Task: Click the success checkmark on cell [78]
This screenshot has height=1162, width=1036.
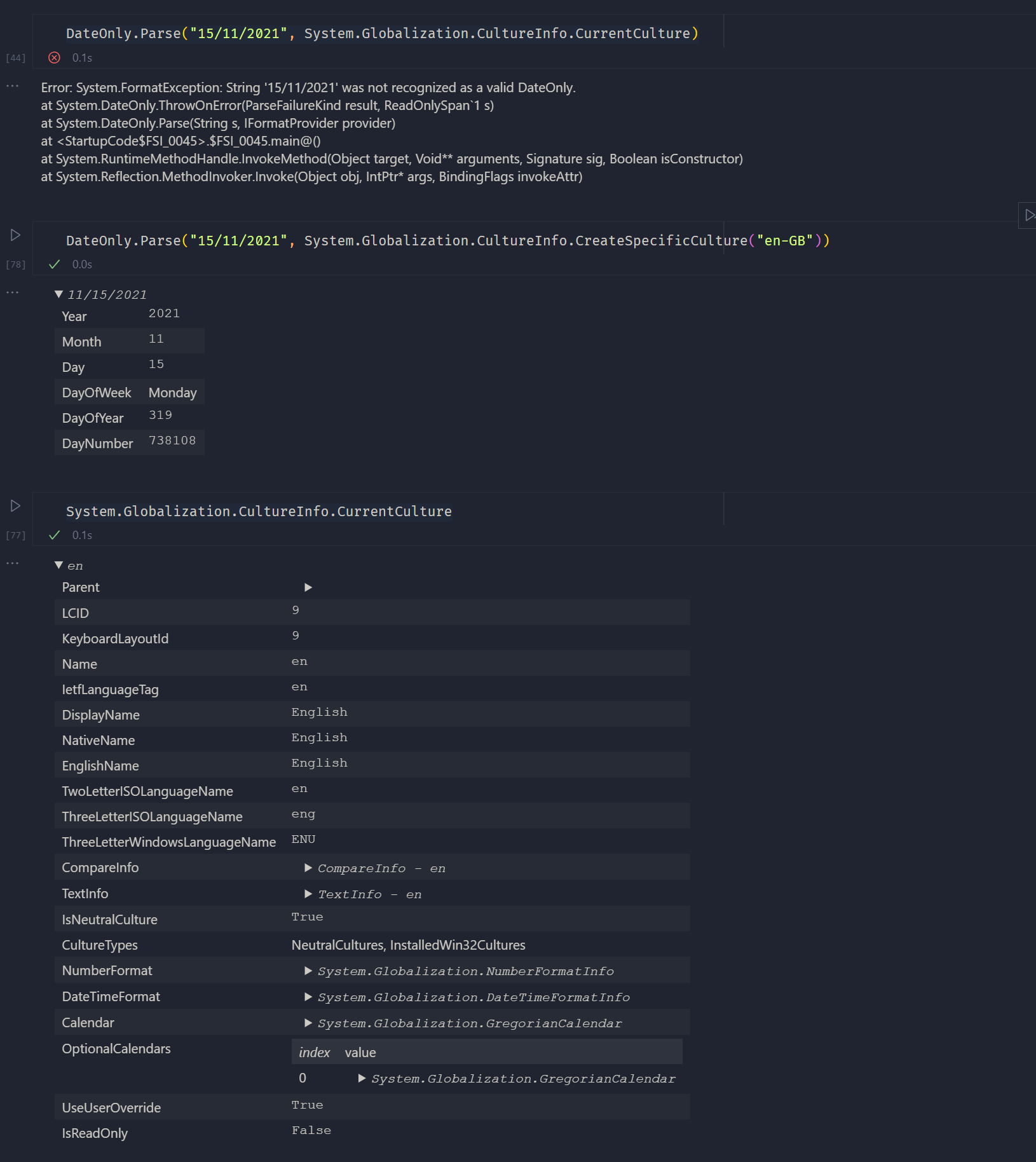Action: [55, 264]
